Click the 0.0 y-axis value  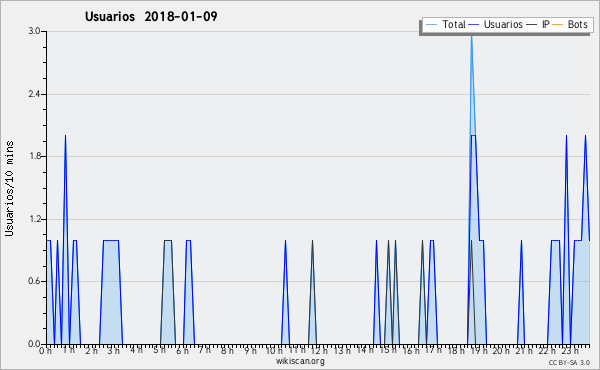34,344
